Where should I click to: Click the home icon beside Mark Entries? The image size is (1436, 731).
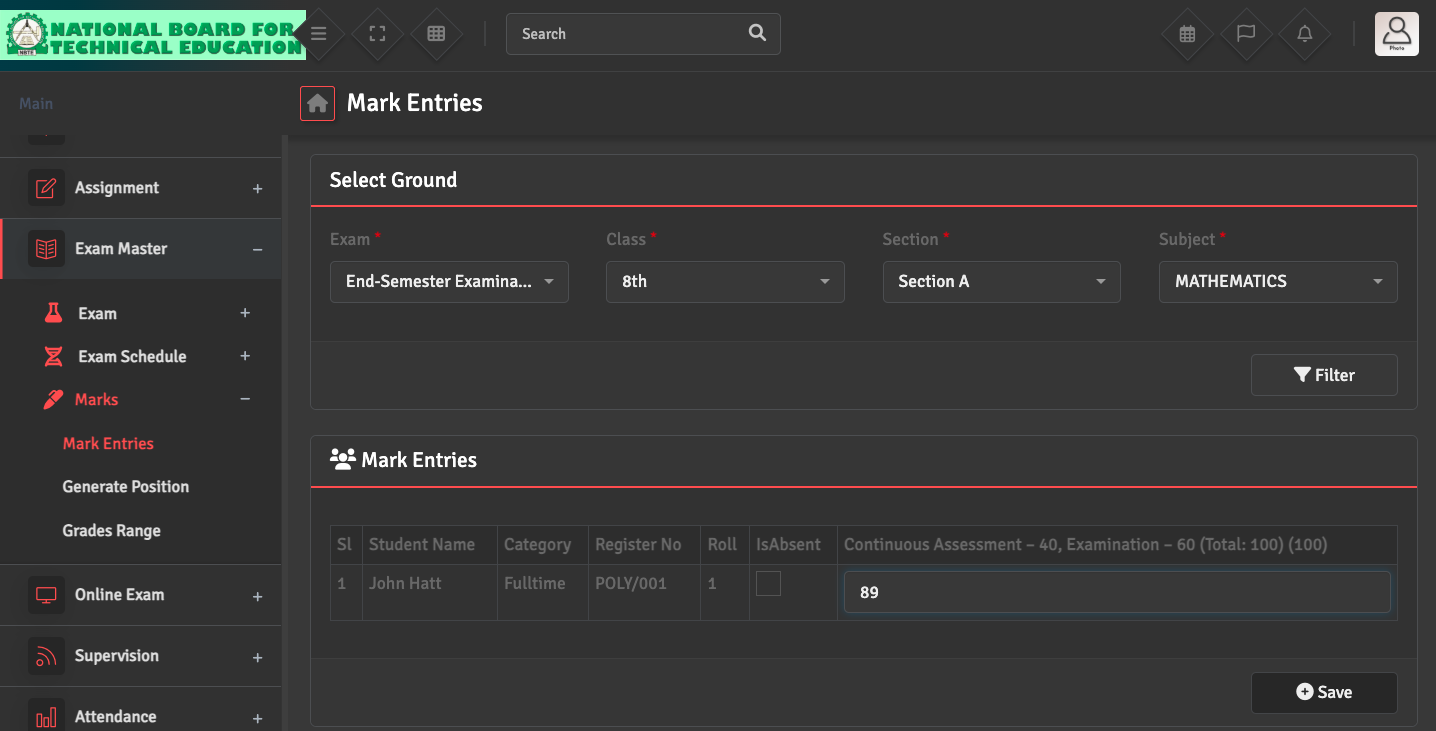(x=317, y=103)
